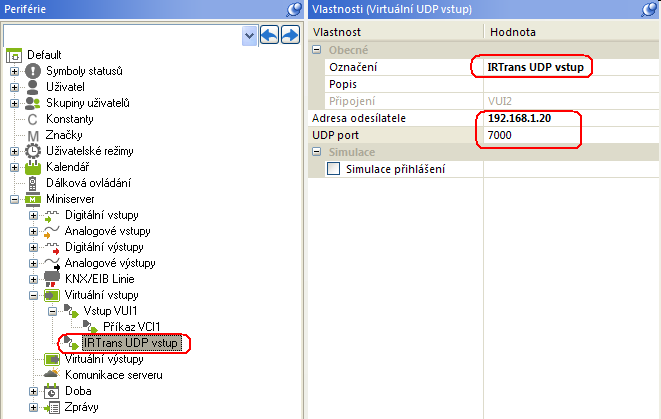Click the back arrow in Periférie panel
The image size is (661, 419).
269,35
